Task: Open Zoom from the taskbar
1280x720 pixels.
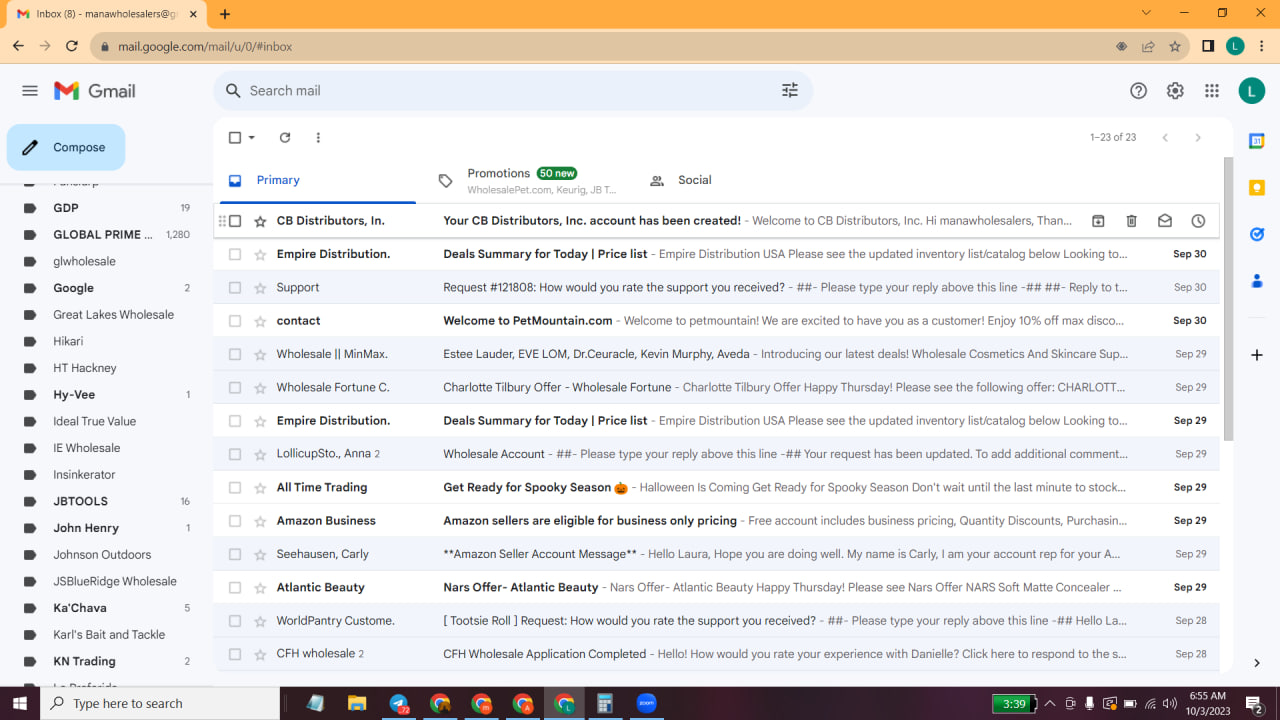Action: pyautogui.click(x=646, y=704)
